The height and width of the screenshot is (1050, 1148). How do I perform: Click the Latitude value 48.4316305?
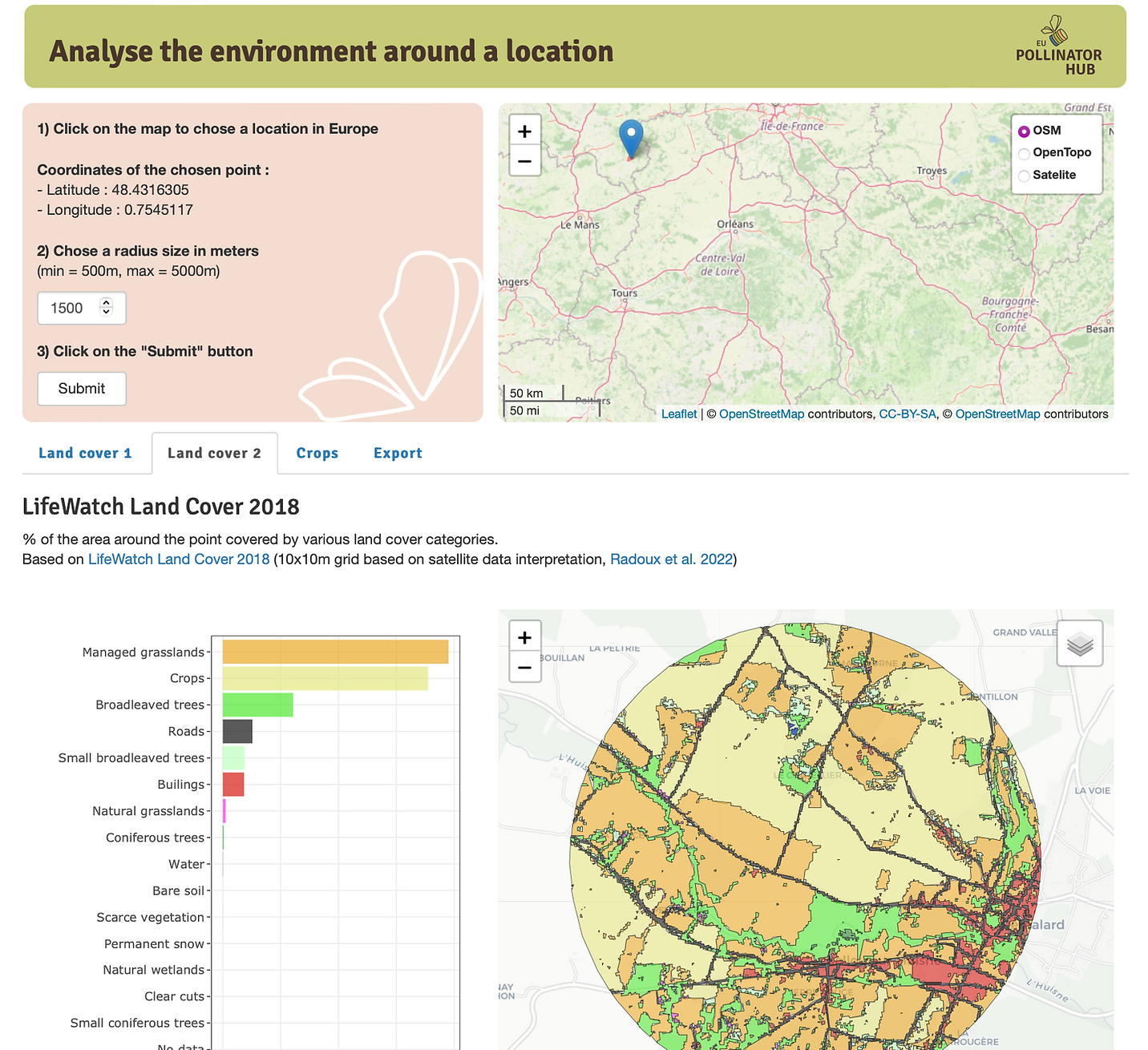tap(151, 190)
